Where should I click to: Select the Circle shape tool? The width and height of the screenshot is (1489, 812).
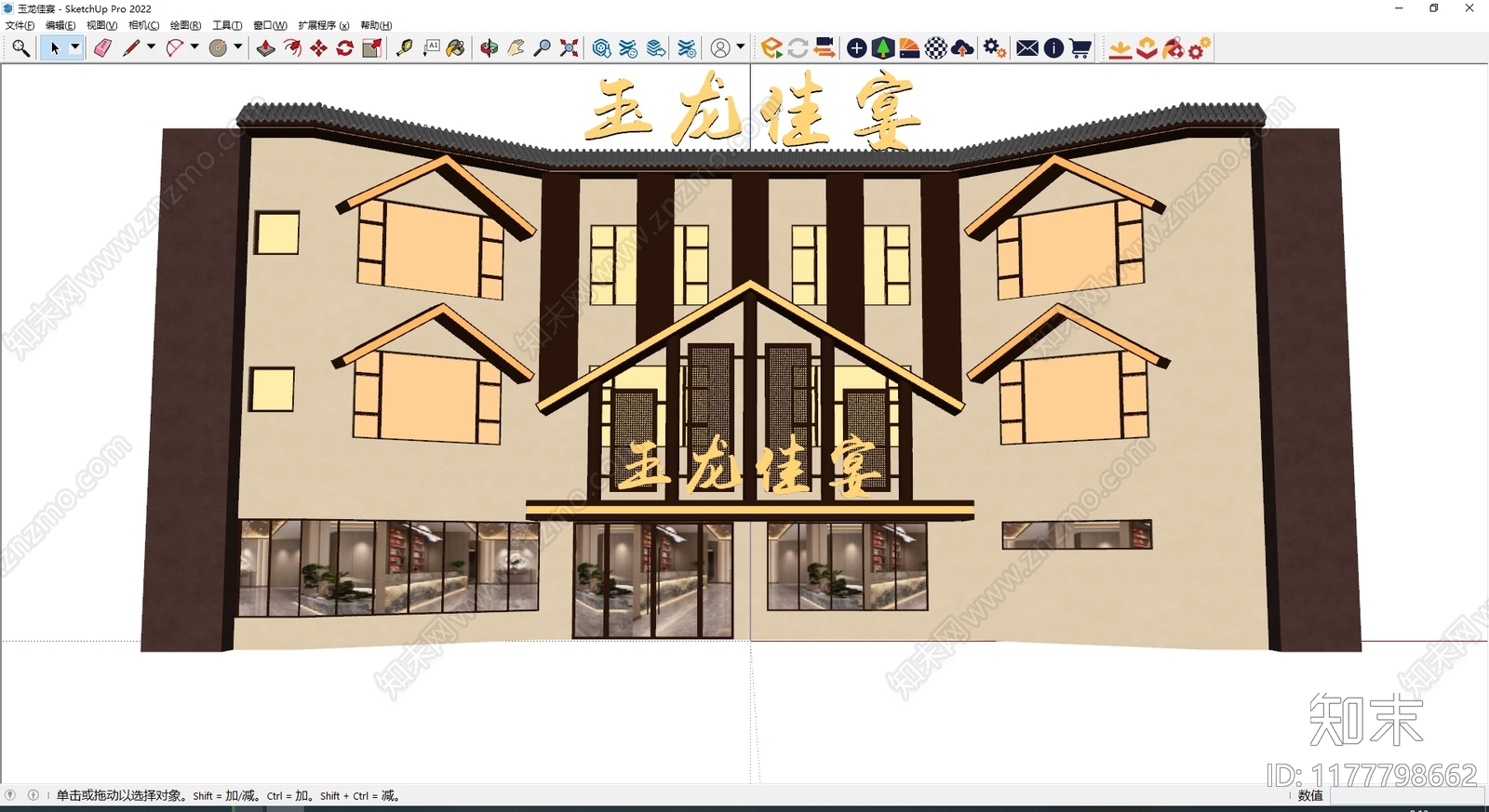[x=219, y=48]
